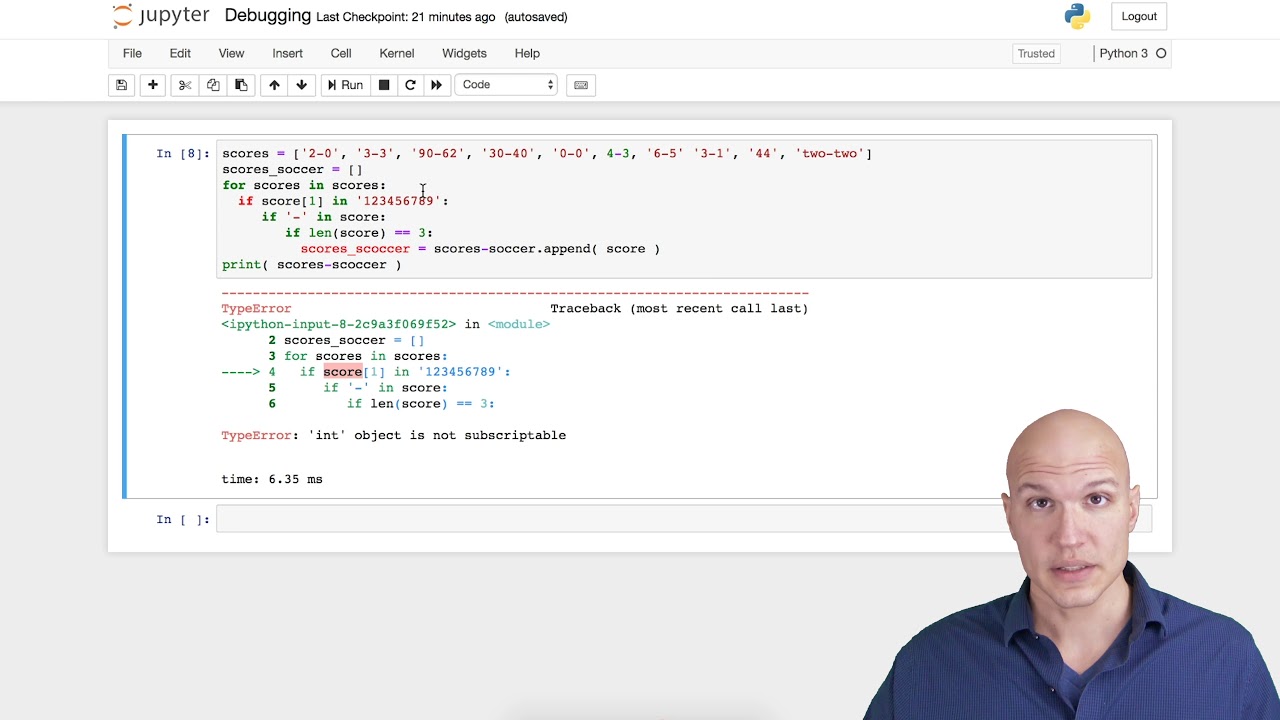Save notebook with the floppy disk icon
Image resolution: width=1280 pixels, height=720 pixels.
pyautogui.click(x=121, y=85)
